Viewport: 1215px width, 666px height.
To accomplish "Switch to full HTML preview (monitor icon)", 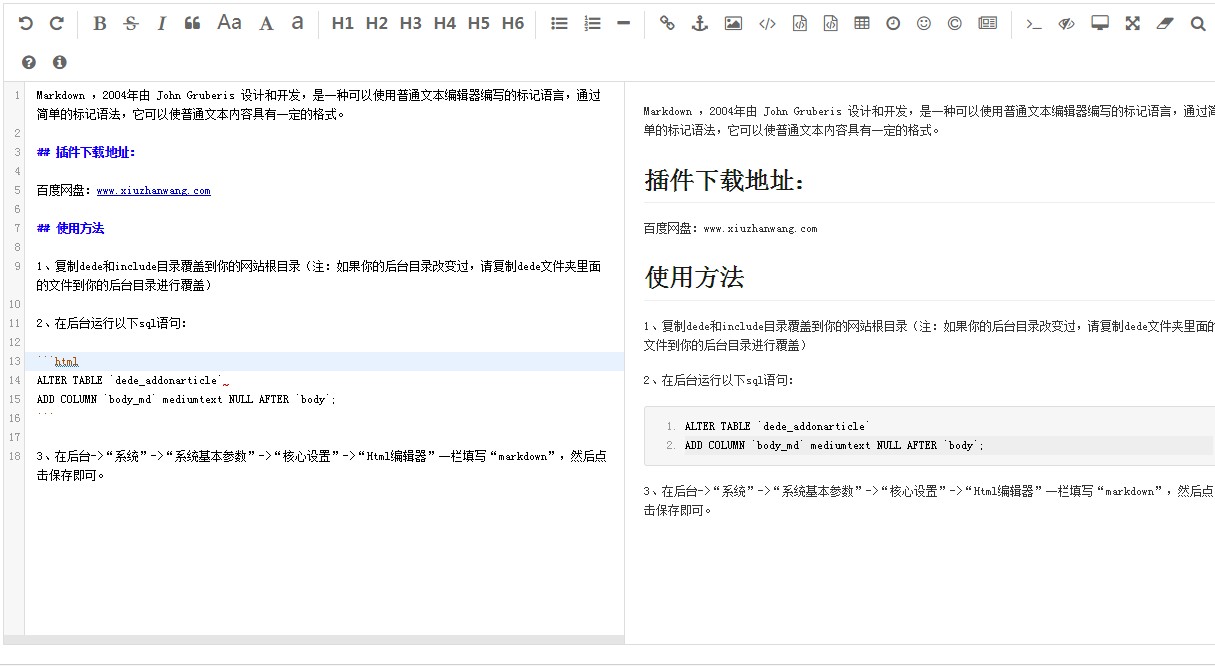I will (x=1100, y=23).
